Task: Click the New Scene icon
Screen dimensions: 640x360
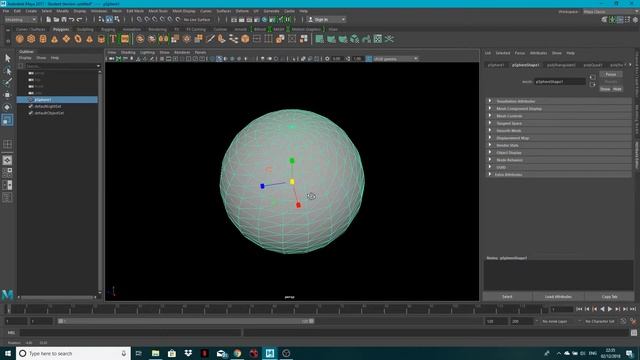Action: pos(49,20)
